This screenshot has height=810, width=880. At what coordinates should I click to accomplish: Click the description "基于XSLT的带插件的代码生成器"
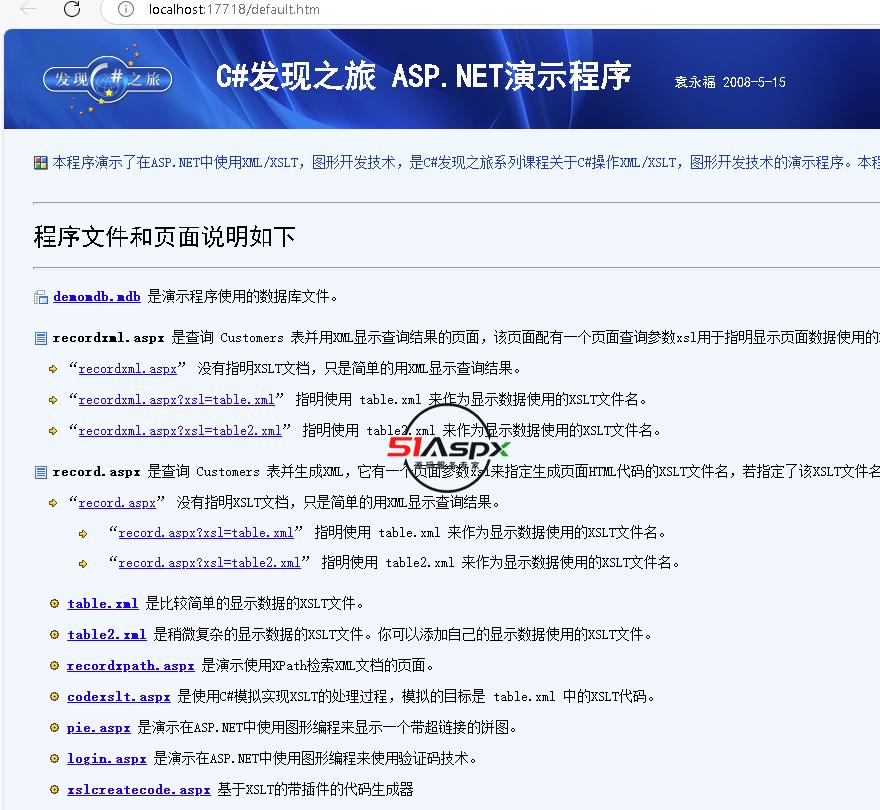315,790
